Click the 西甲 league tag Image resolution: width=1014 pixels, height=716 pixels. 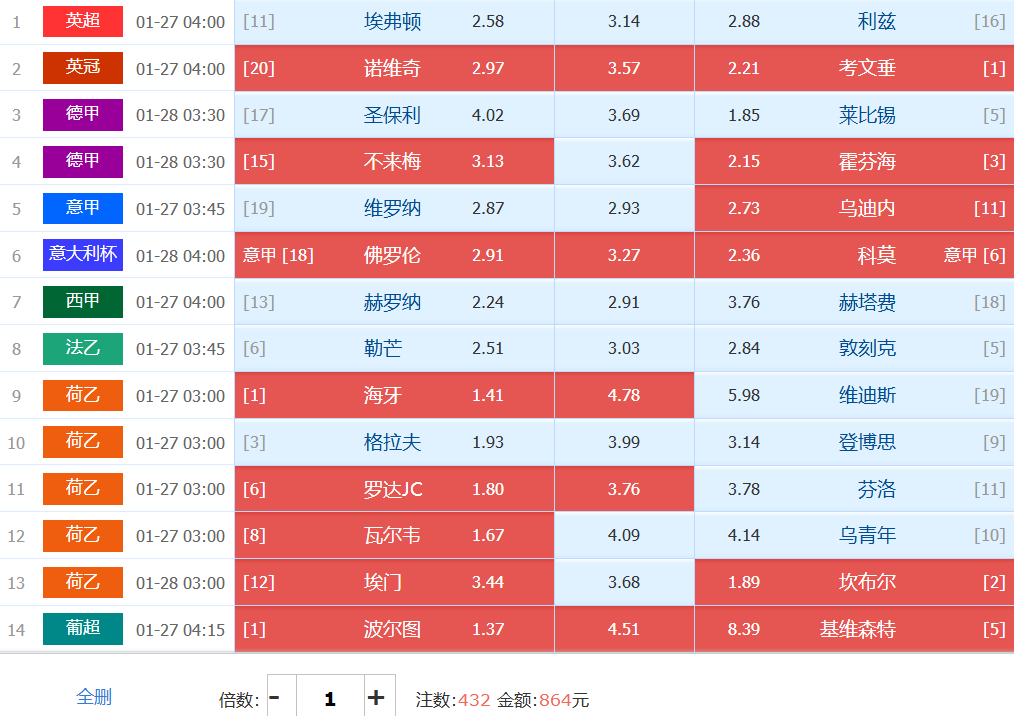(x=83, y=302)
